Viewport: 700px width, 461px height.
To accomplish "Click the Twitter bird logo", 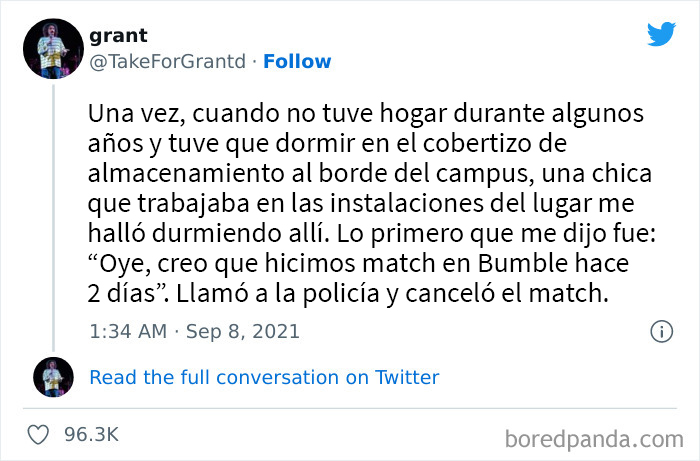I will click(661, 35).
